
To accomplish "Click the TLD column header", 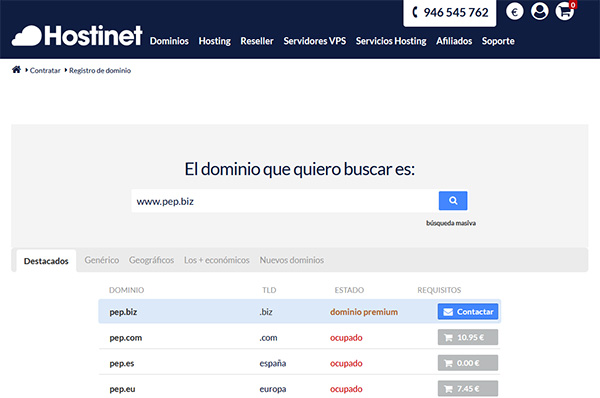I will coord(269,290).
